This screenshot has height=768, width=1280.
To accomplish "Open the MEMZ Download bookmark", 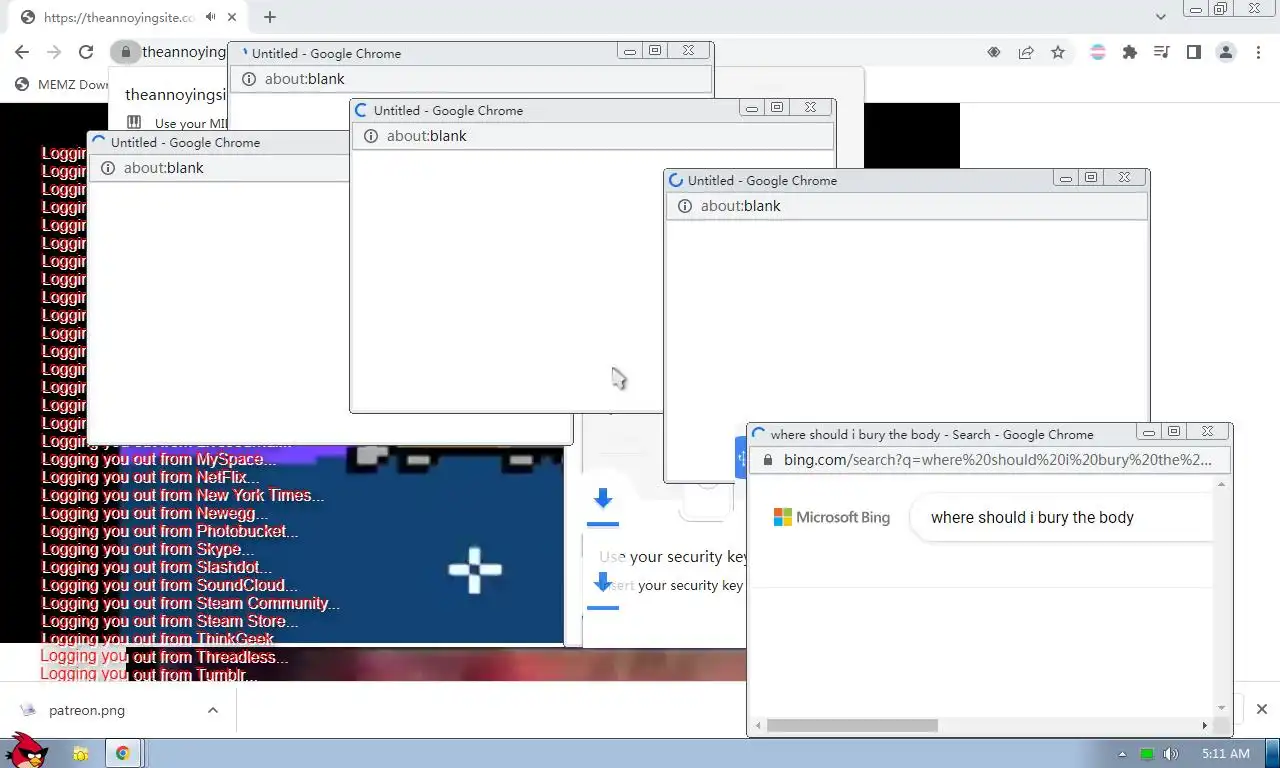I will point(62,85).
